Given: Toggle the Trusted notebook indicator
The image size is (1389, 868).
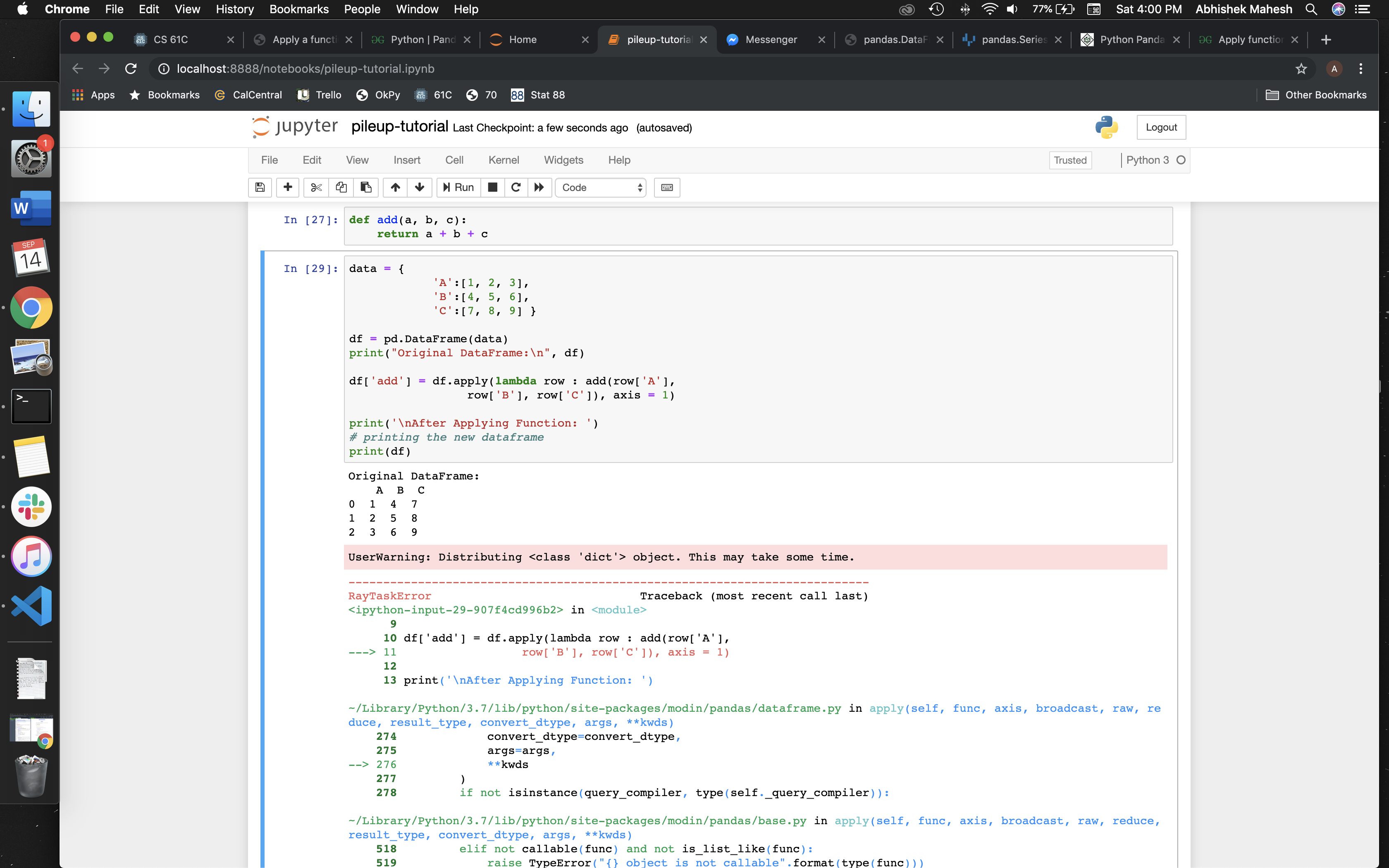Looking at the screenshot, I should click(1070, 160).
